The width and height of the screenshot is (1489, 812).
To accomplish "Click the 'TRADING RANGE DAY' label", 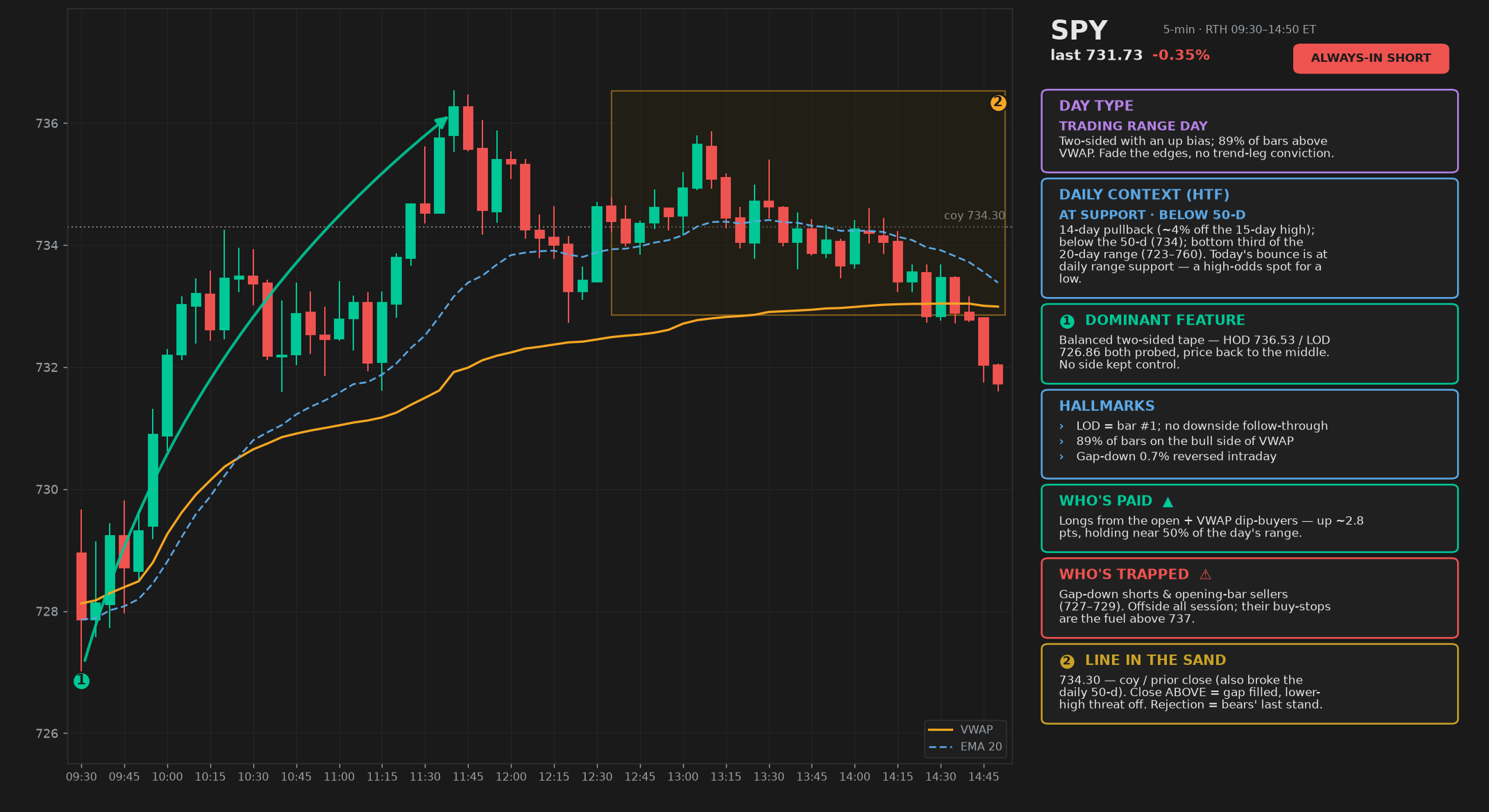I will point(1133,126).
